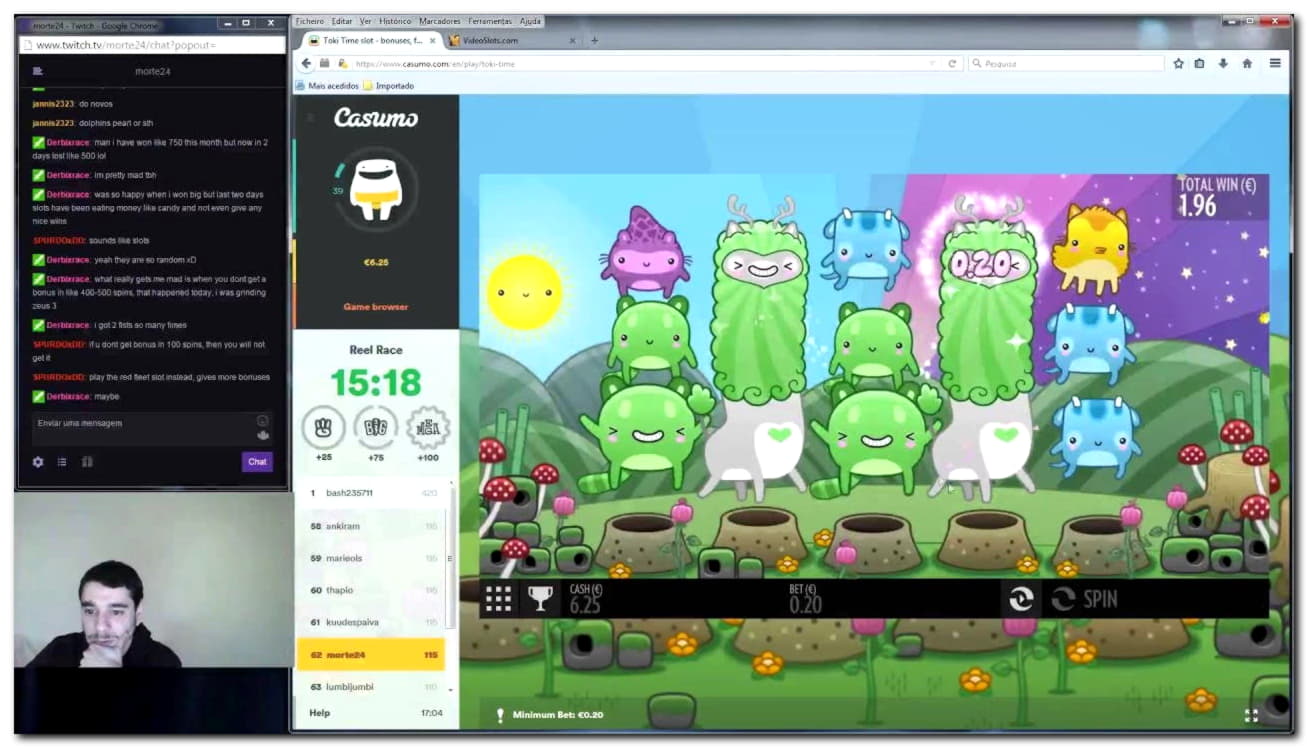Viewport: 1308px width, 748px height.
Task: Open a new Firefox tab
Action: point(594,40)
